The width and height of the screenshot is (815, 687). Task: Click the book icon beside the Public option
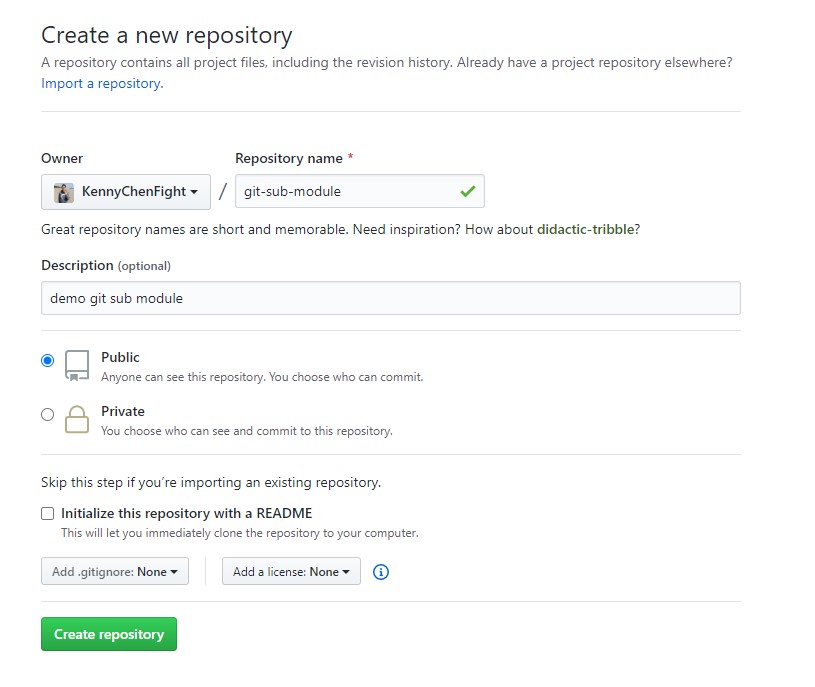tap(76, 367)
